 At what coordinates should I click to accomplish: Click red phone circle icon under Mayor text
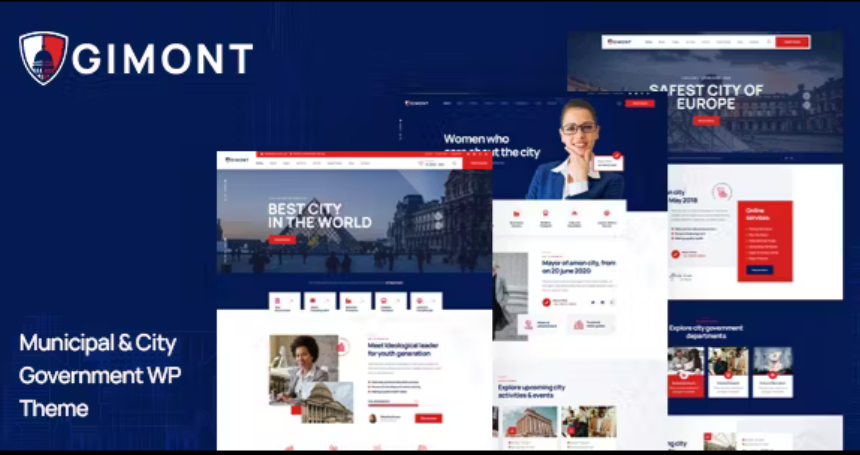coord(546,302)
